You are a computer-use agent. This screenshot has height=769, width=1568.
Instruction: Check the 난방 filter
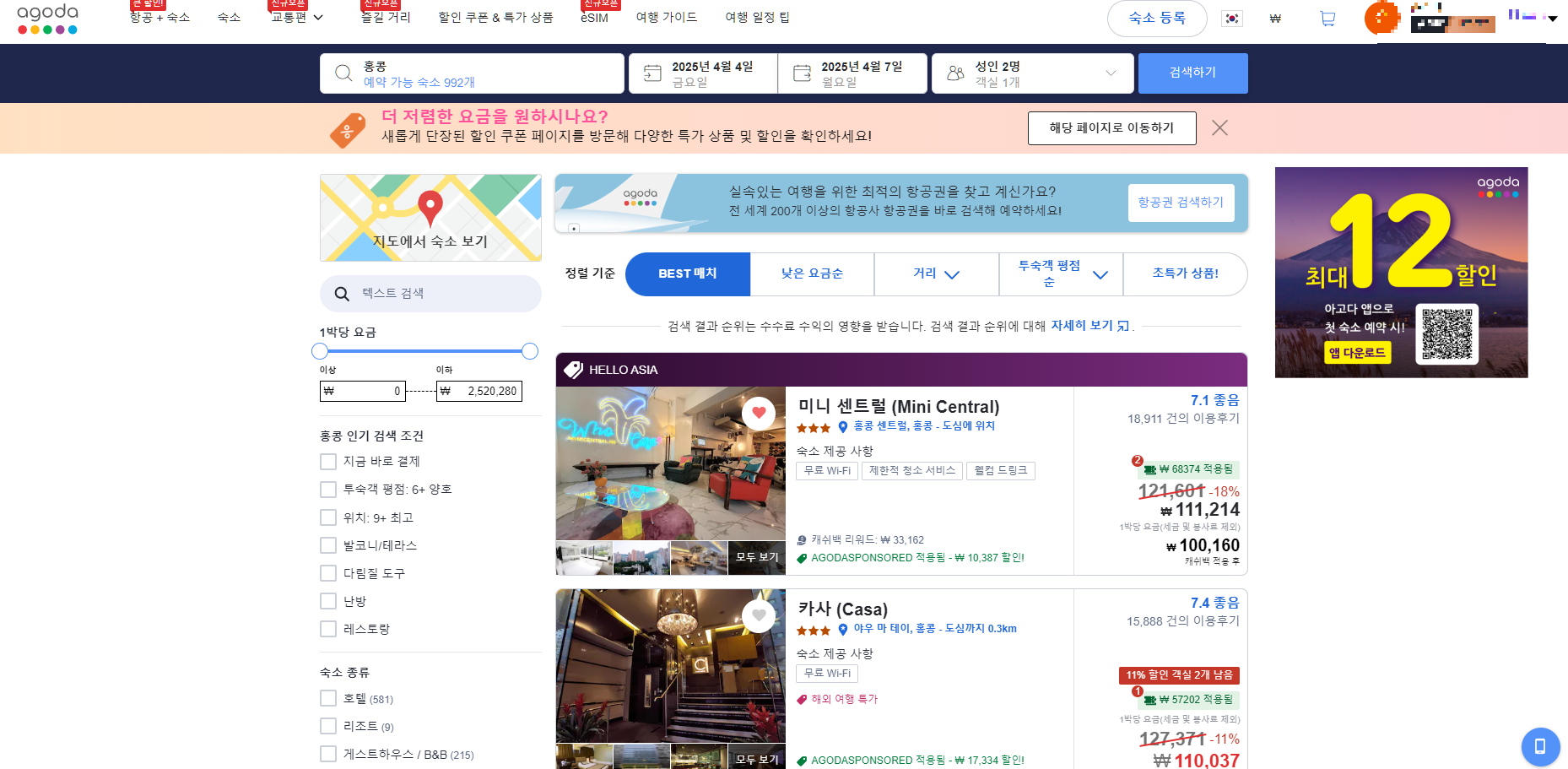pyautogui.click(x=328, y=601)
